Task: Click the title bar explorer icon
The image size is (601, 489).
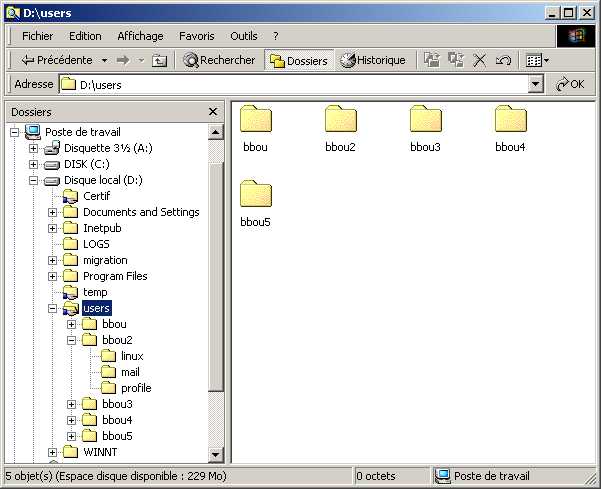Action: 13,13
